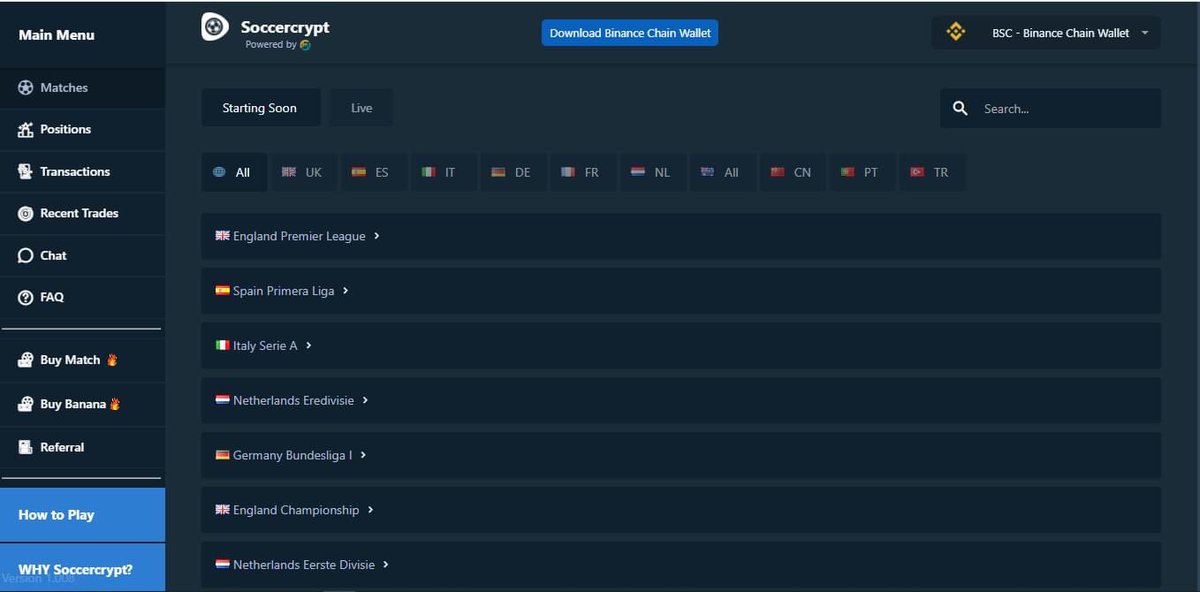Viewport: 1200px width, 592px height.
Task: Expand Netherlands Eredivisie chevron
Action: [366, 400]
